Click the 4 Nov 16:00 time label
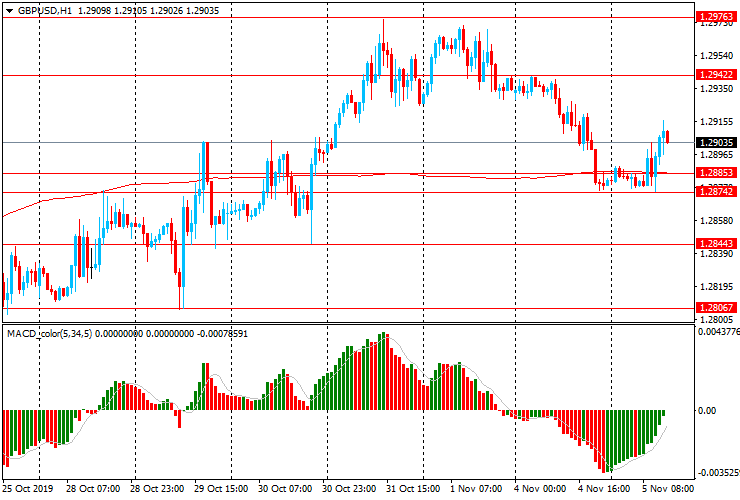The width and height of the screenshot is (740, 500). tap(603, 490)
